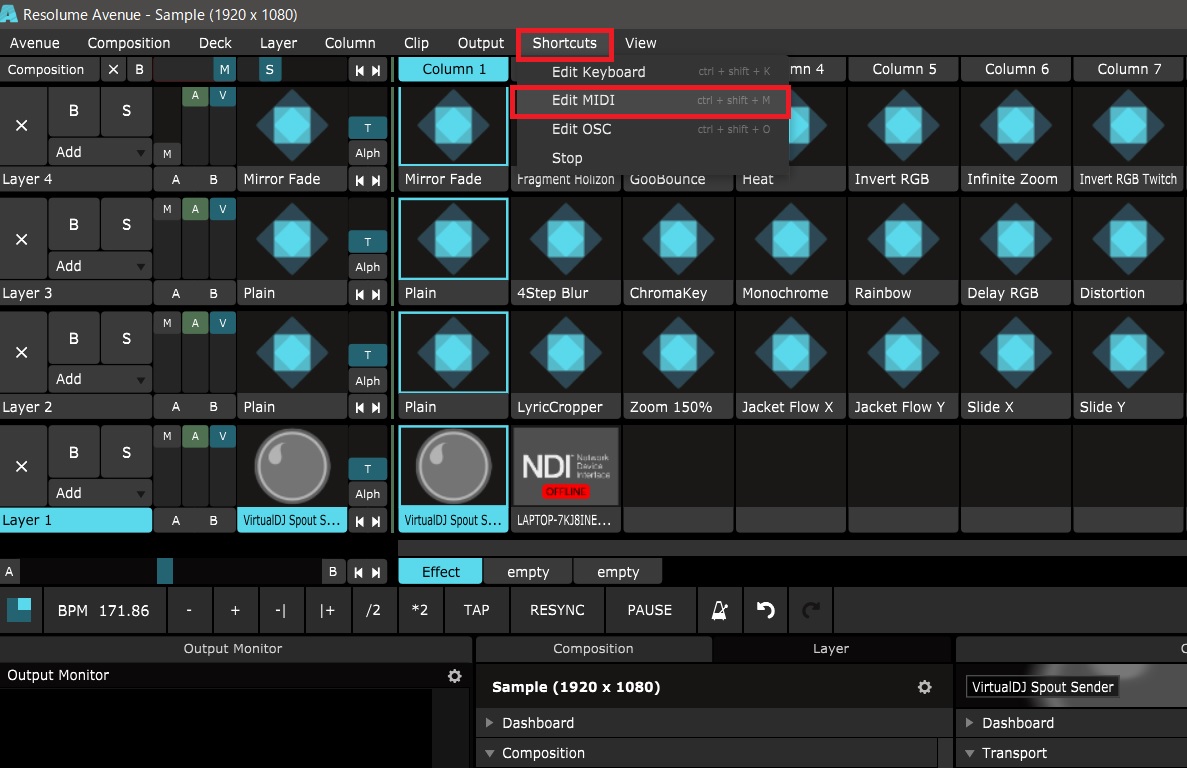Click composition next column arrow
Screen dimensions: 1187x768
pyautogui.click(x=376, y=70)
